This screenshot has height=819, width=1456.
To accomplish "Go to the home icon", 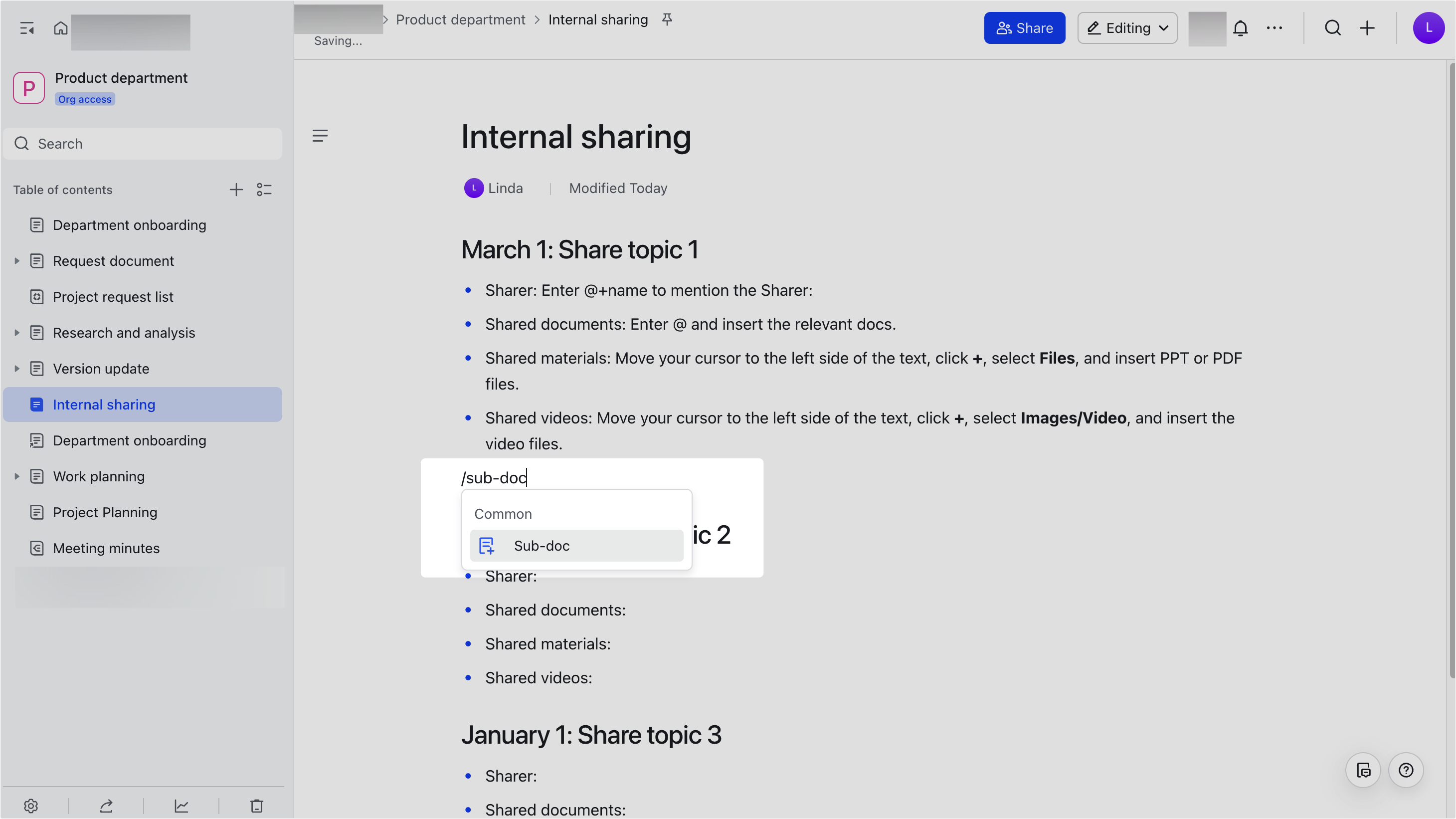I will [x=60, y=28].
